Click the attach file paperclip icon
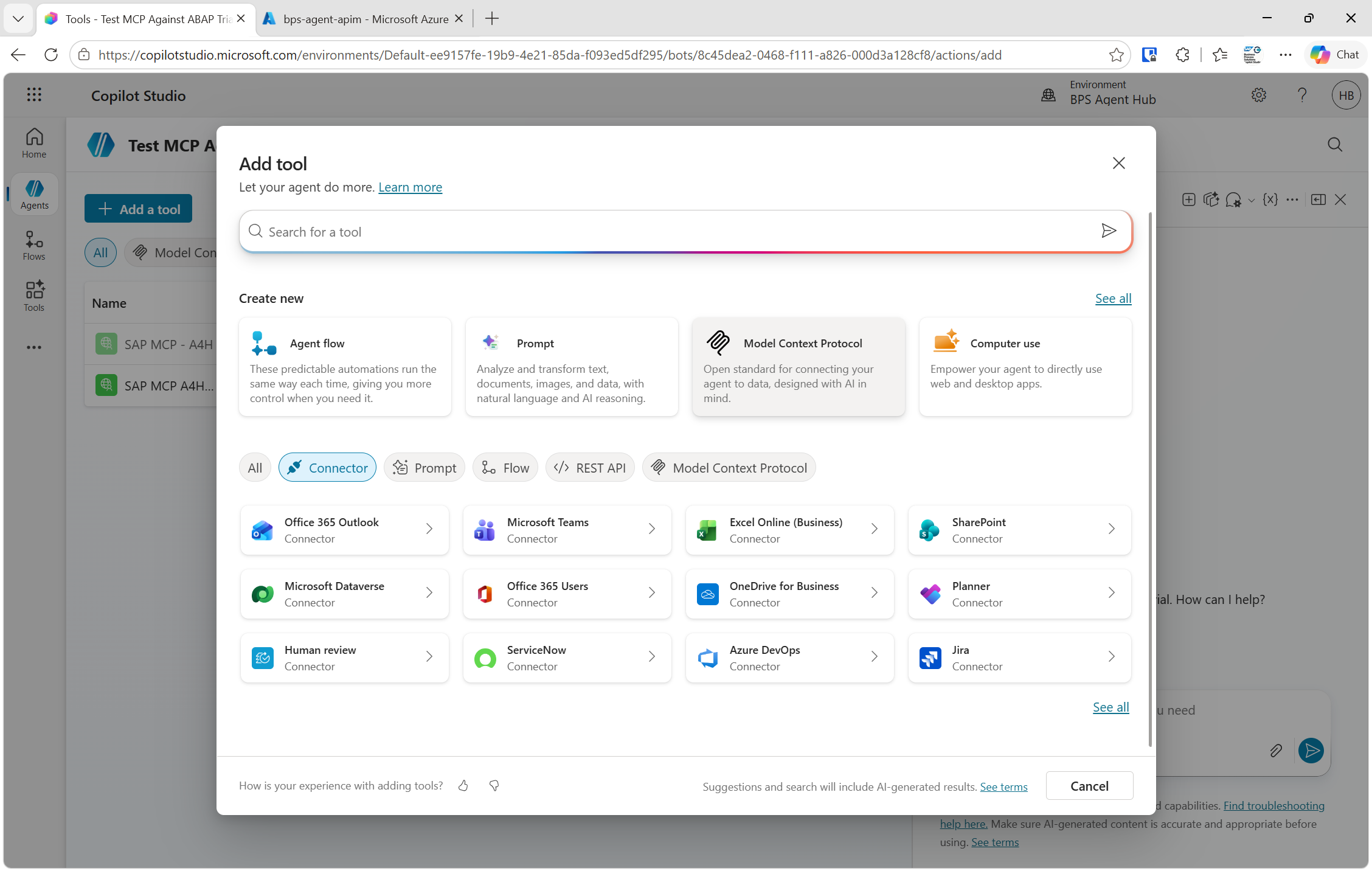Viewport: 1372px width, 871px height. pyautogui.click(x=1276, y=751)
